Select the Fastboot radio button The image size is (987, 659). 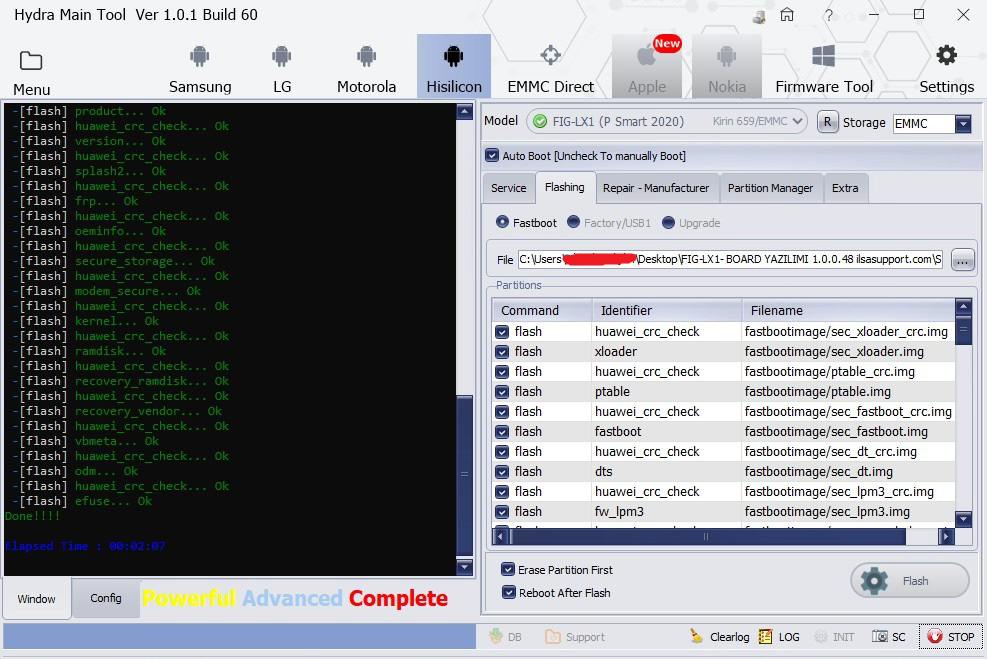[x=502, y=222]
